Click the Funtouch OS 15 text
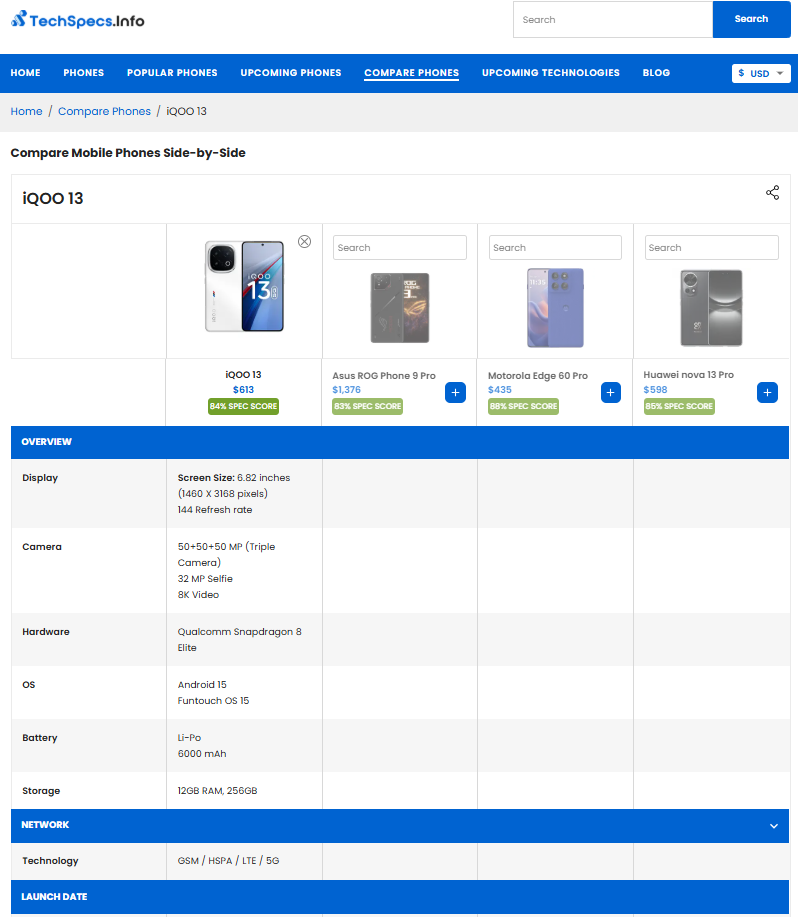This screenshot has width=798, height=917. (x=213, y=701)
